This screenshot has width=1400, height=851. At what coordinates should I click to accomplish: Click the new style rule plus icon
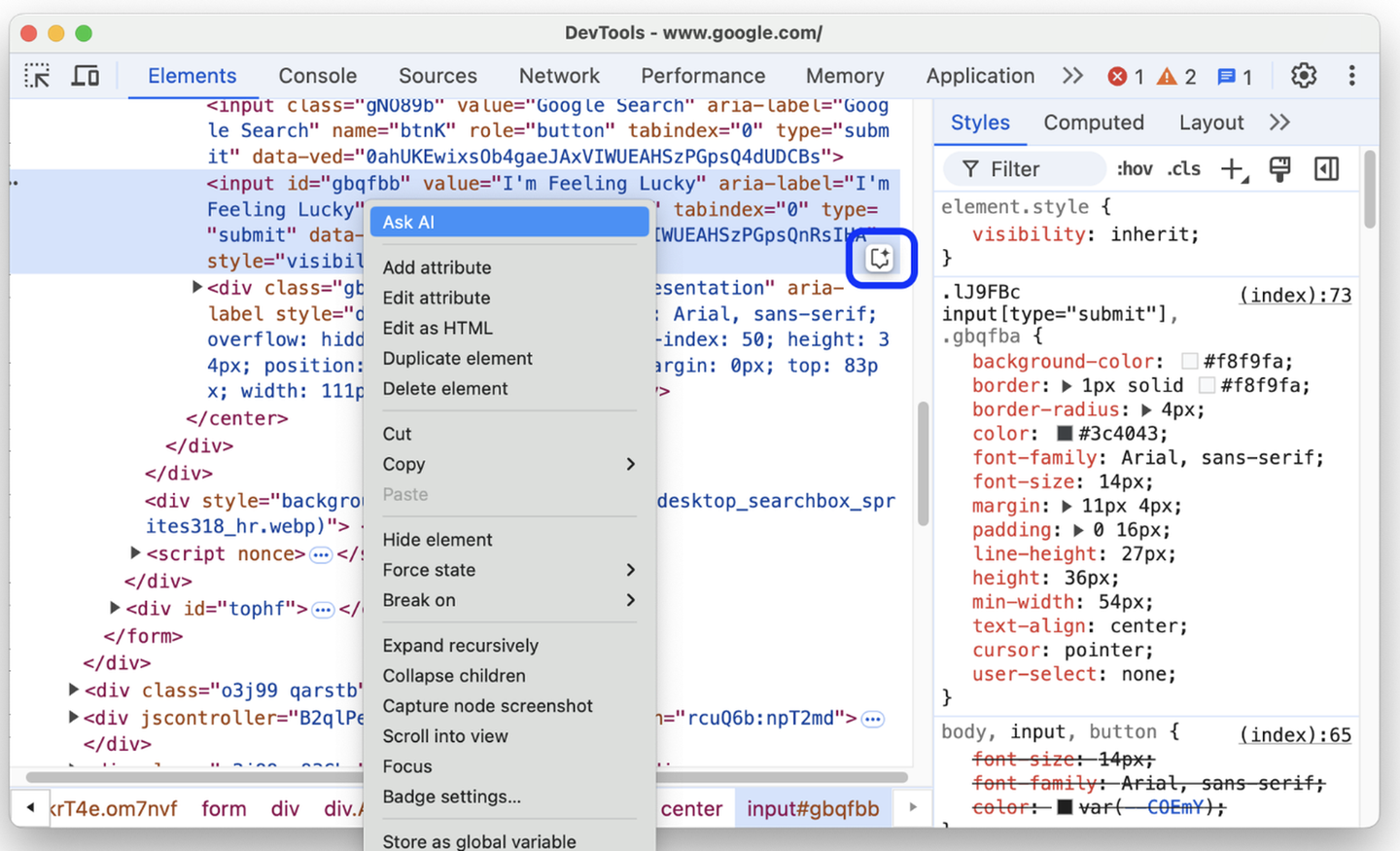[x=1233, y=169]
